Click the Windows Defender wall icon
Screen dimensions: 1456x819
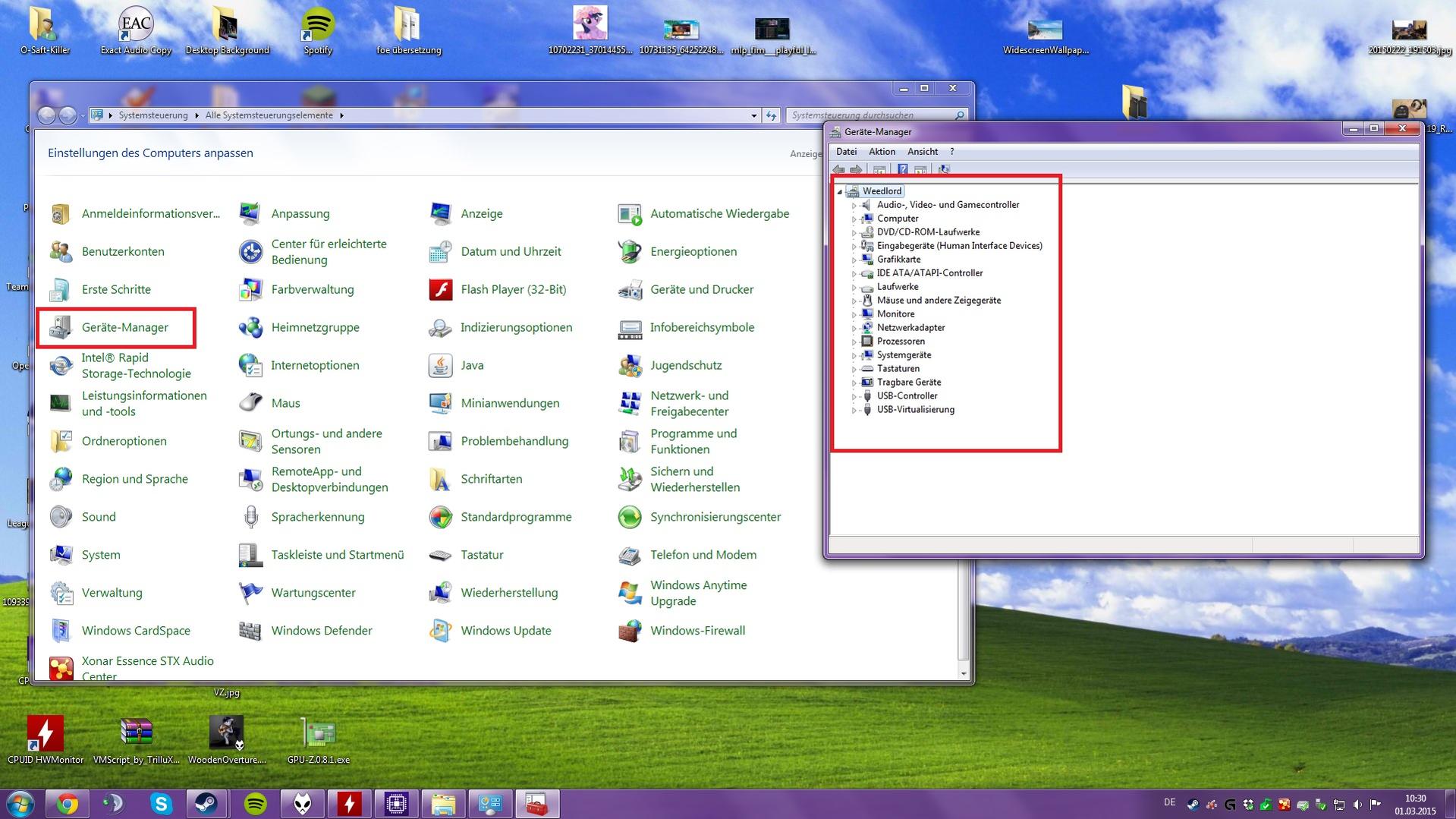pos(250,631)
